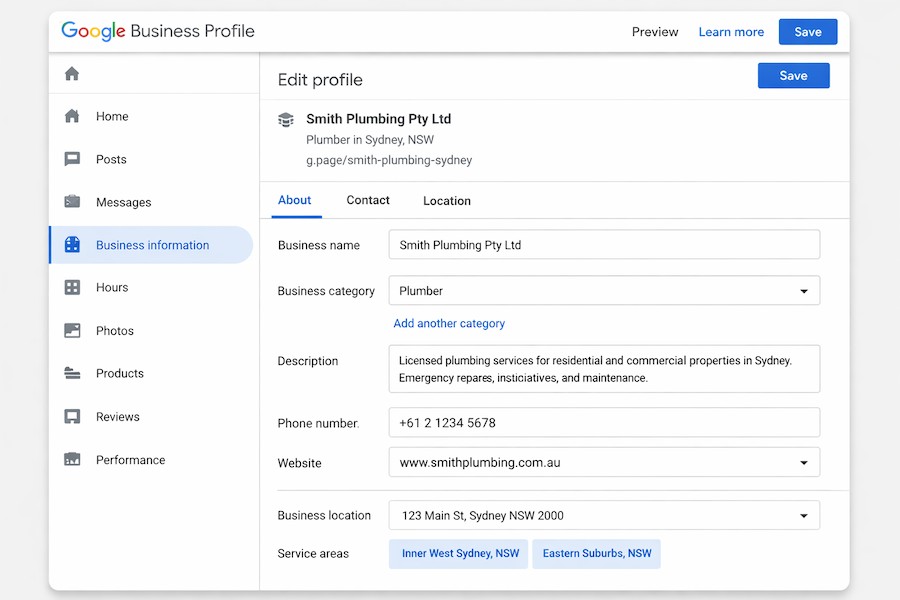The width and height of the screenshot is (900, 600).
Task: Open the Learn more link
Action: [731, 32]
